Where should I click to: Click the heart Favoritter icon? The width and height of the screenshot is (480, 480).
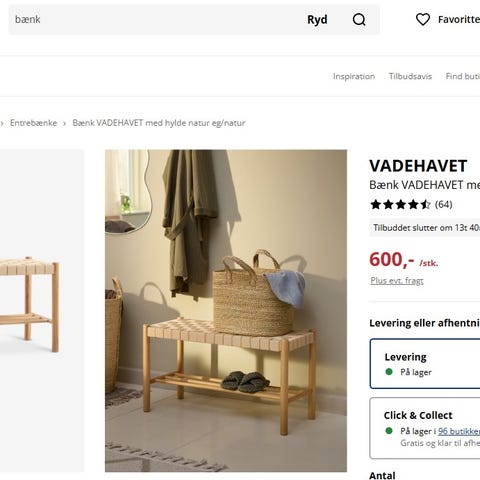423,19
